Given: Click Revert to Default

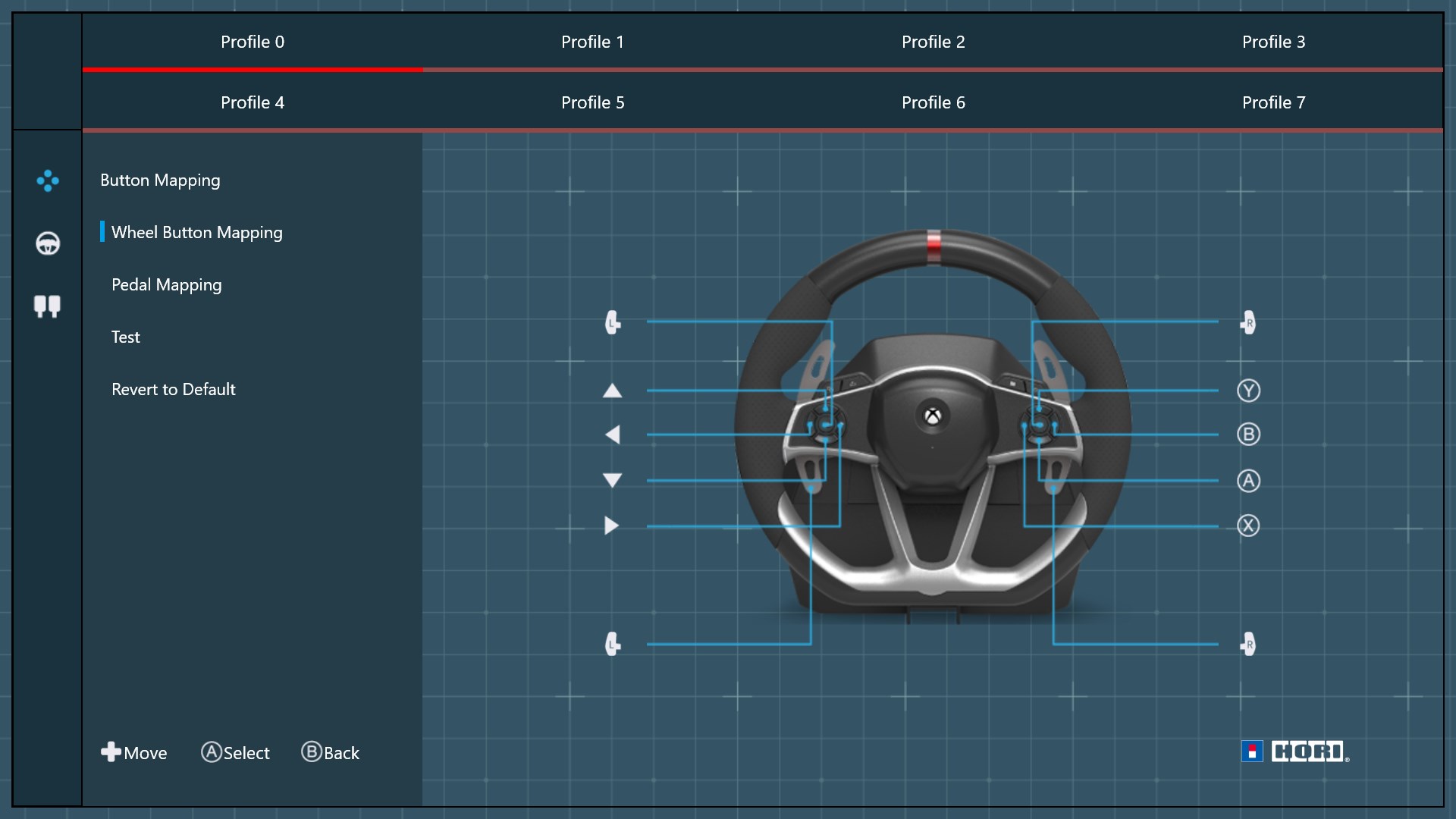Looking at the screenshot, I should click(173, 390).
